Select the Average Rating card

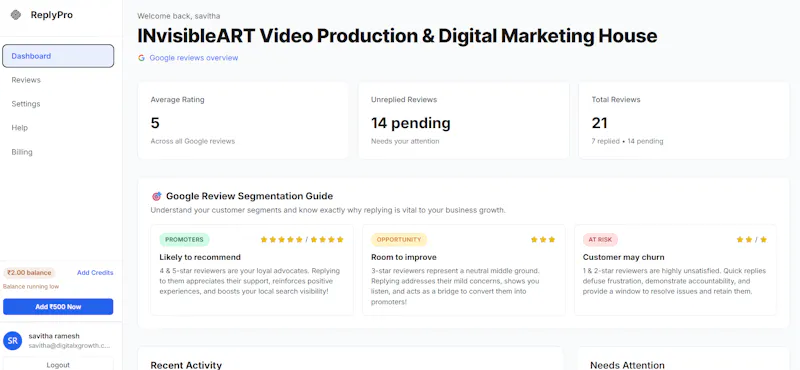(x=243, y=120)
